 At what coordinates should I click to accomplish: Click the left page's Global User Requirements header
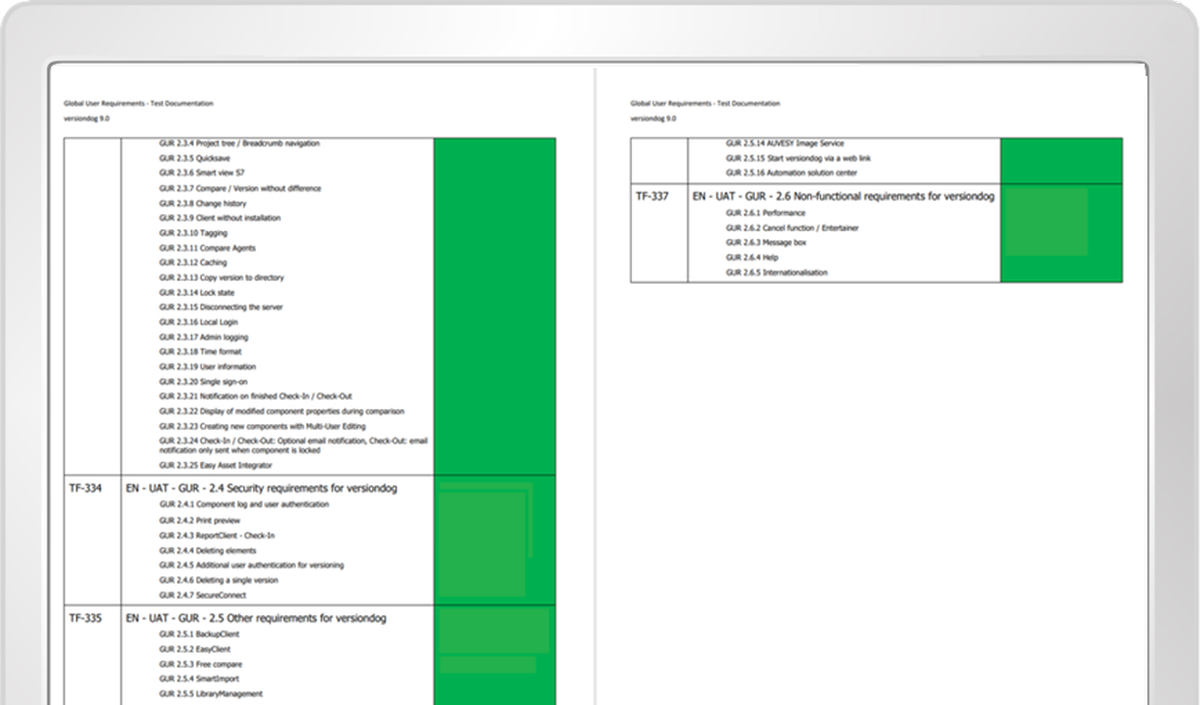[138, 104]
